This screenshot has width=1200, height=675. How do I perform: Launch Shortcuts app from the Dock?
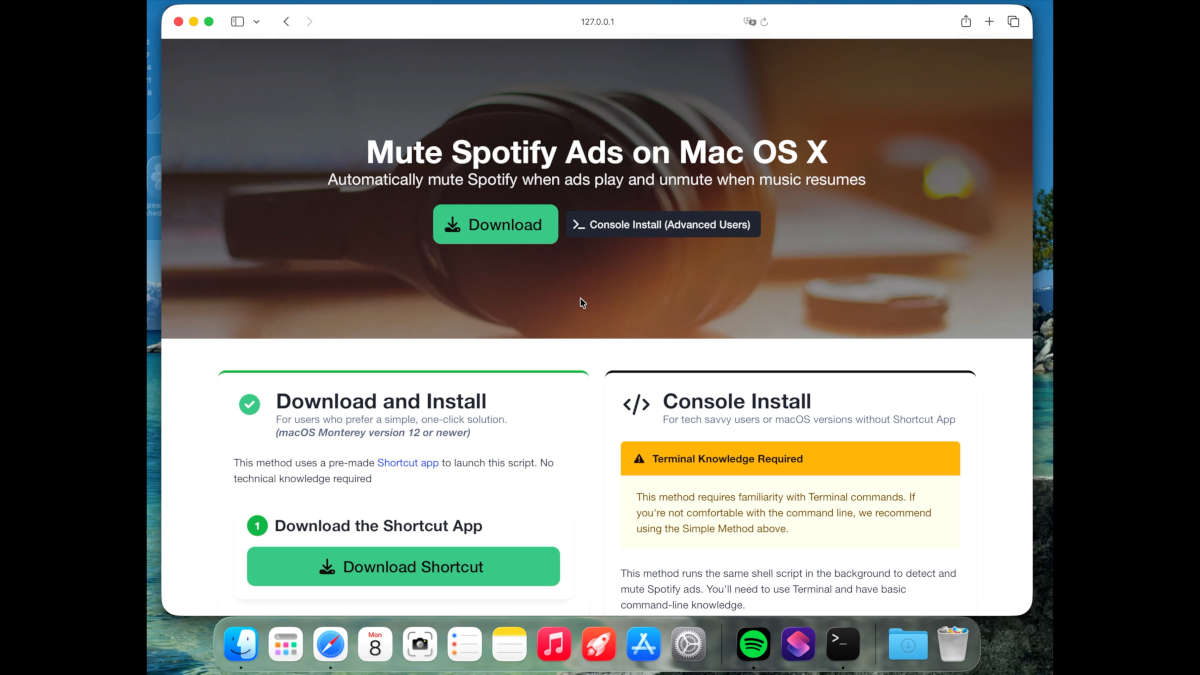pos(798,644)
